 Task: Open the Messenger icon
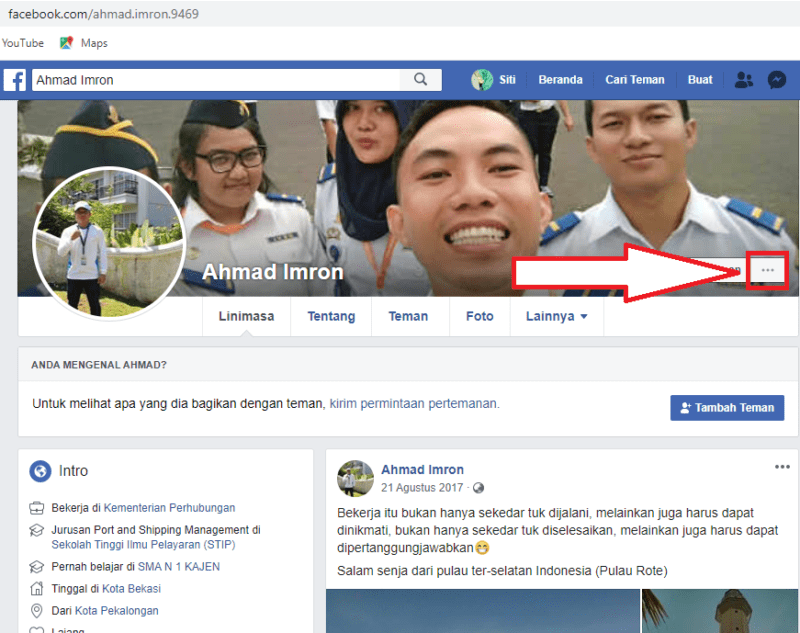pos(777,80)
